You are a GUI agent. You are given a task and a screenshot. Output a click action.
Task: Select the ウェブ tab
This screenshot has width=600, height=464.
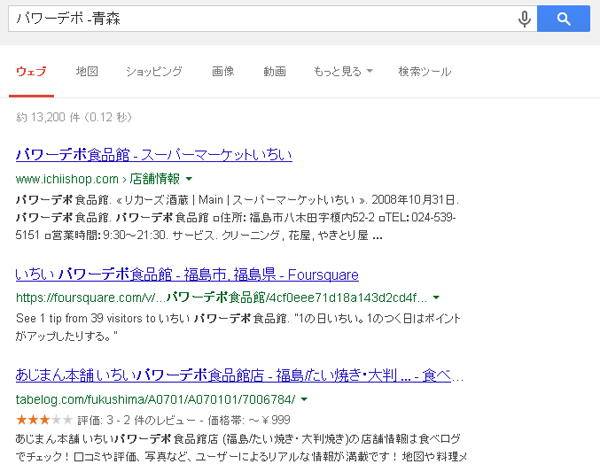click(31, 72)
